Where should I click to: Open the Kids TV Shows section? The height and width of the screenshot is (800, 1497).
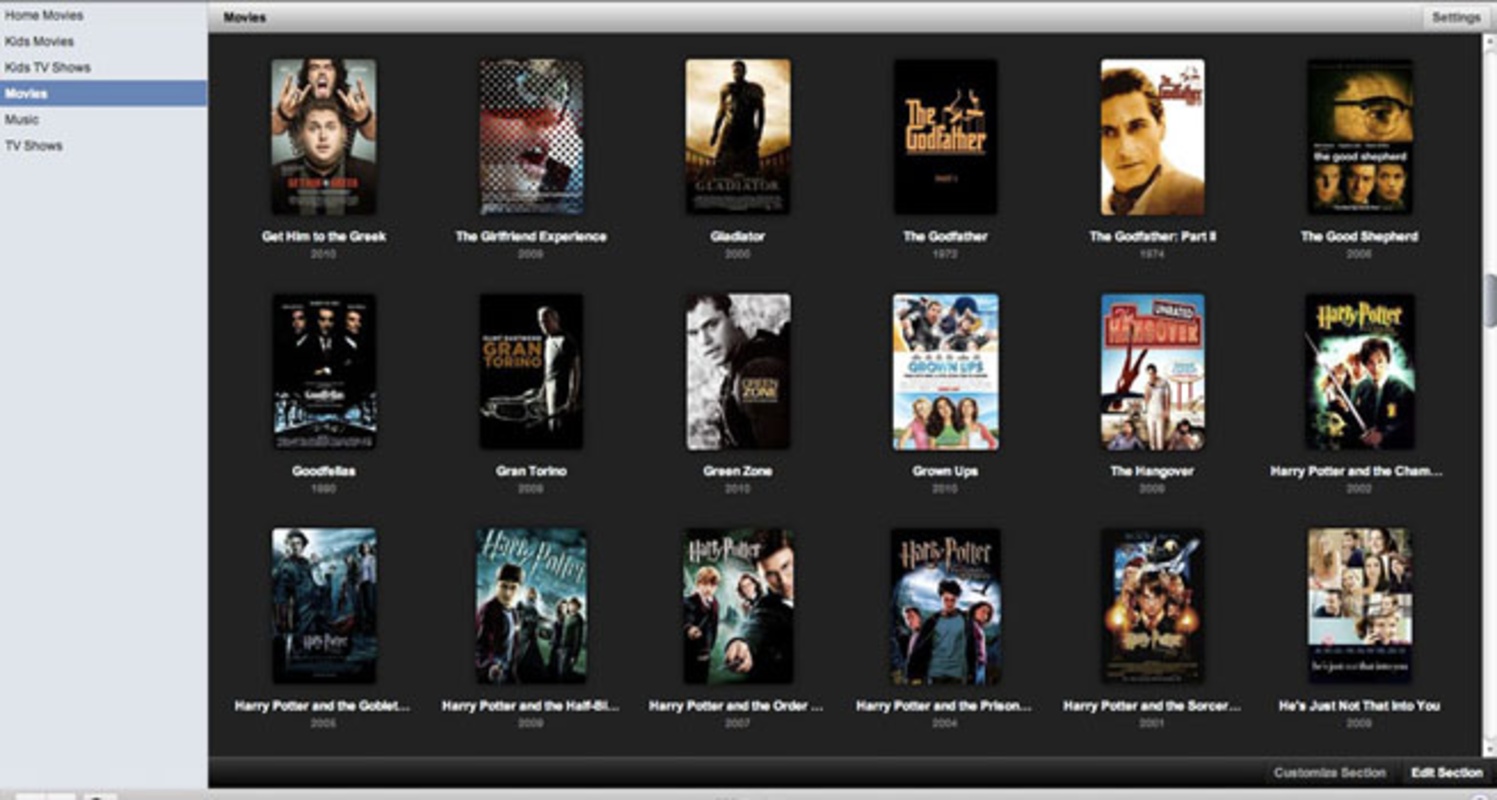47,68
